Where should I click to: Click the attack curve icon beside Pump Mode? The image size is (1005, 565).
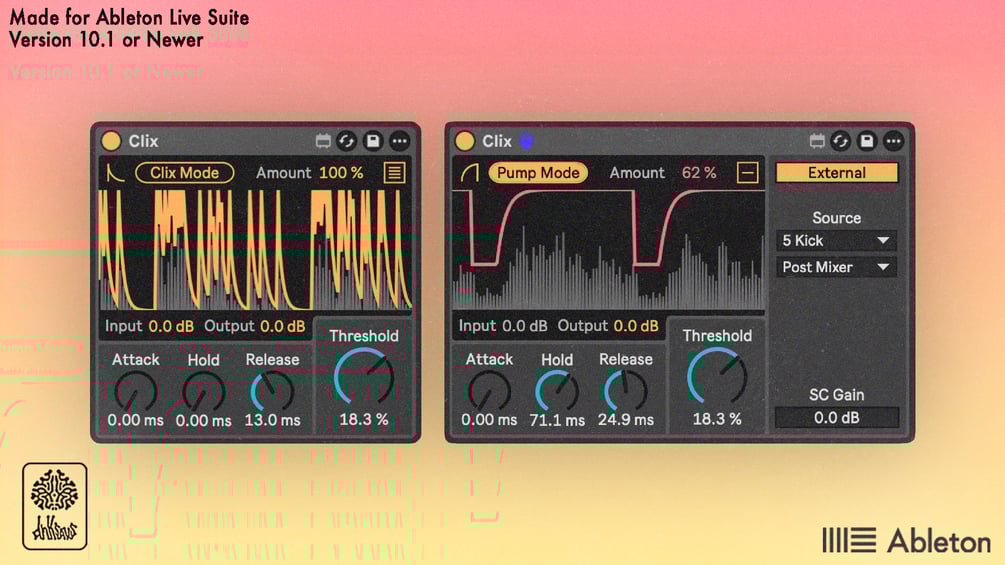[x=470, y=172]
